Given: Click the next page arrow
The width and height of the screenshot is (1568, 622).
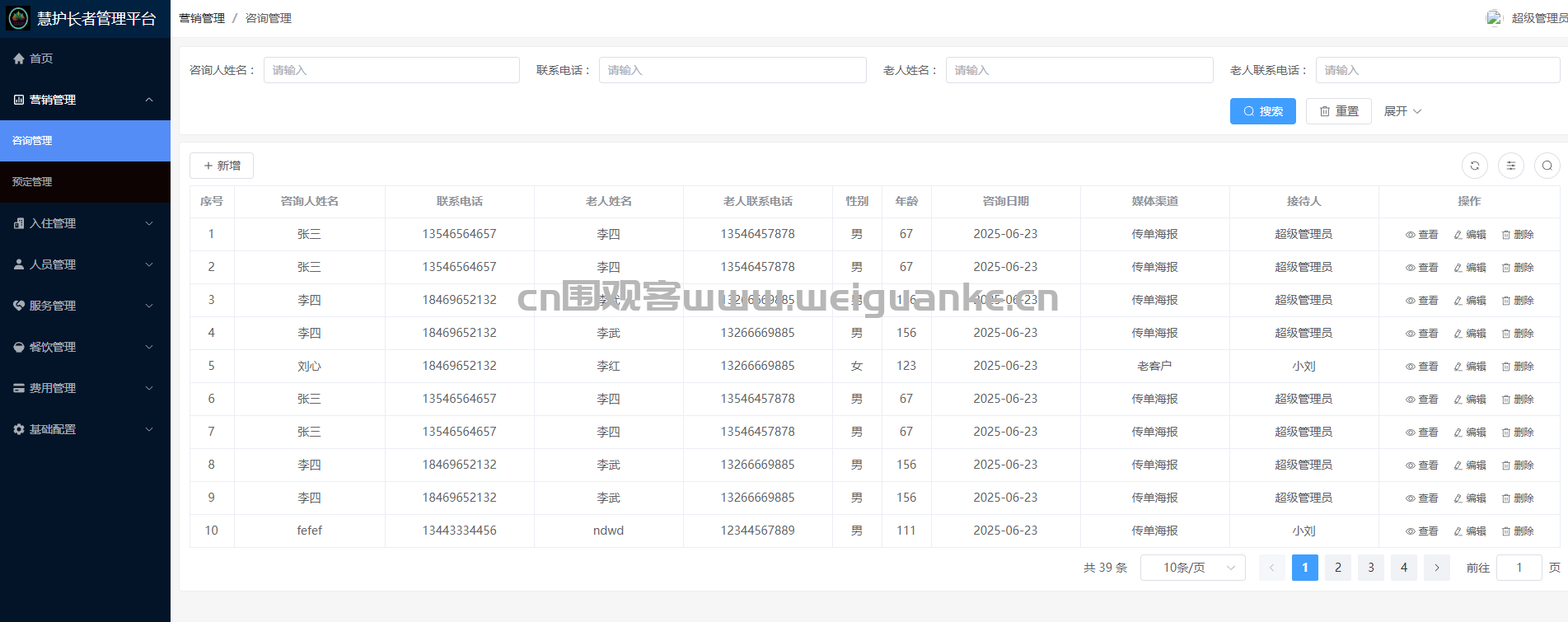Looking at the screenshot, I should tap(1437, 568).
